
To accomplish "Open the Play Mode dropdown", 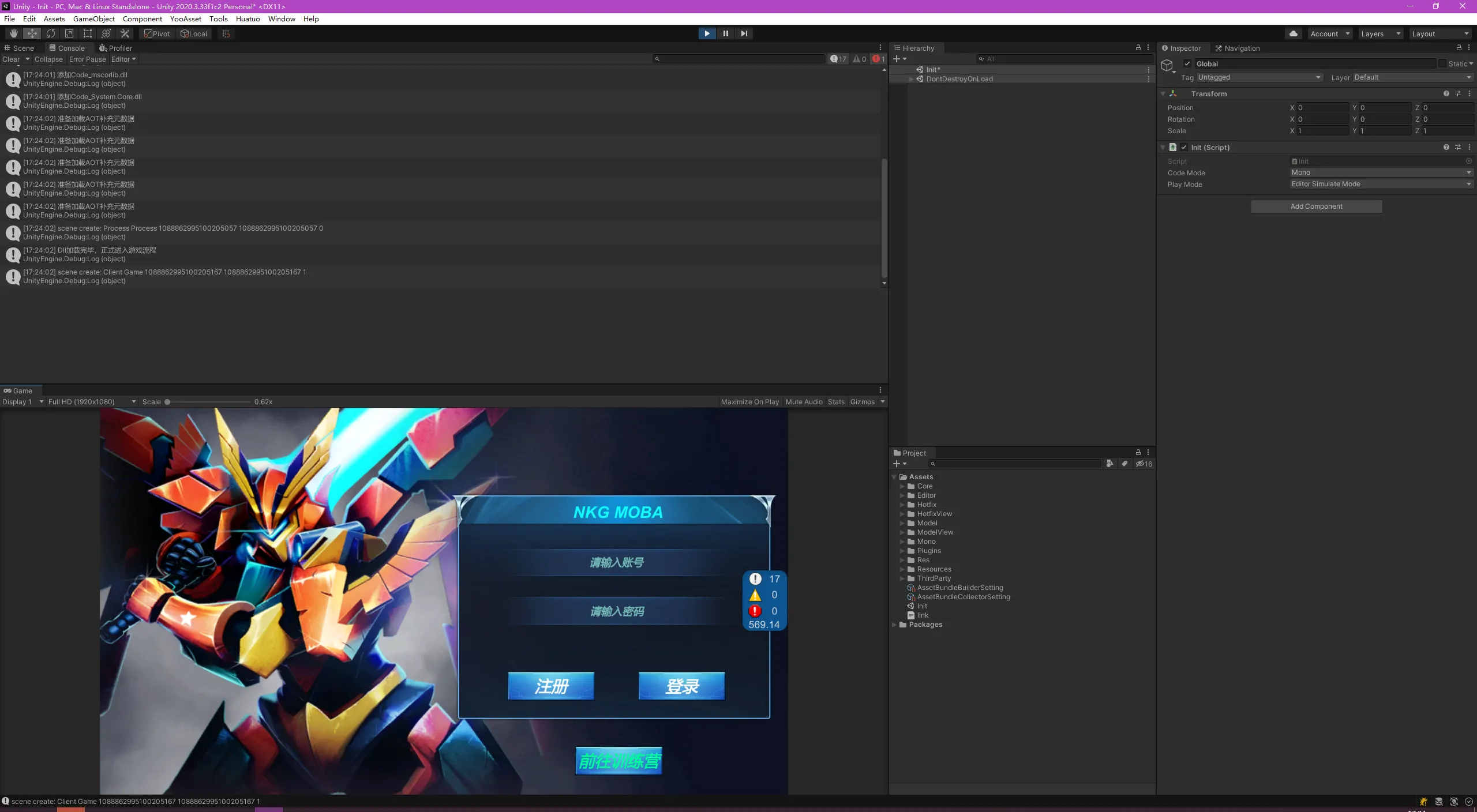I will (x=1381, y=184).
